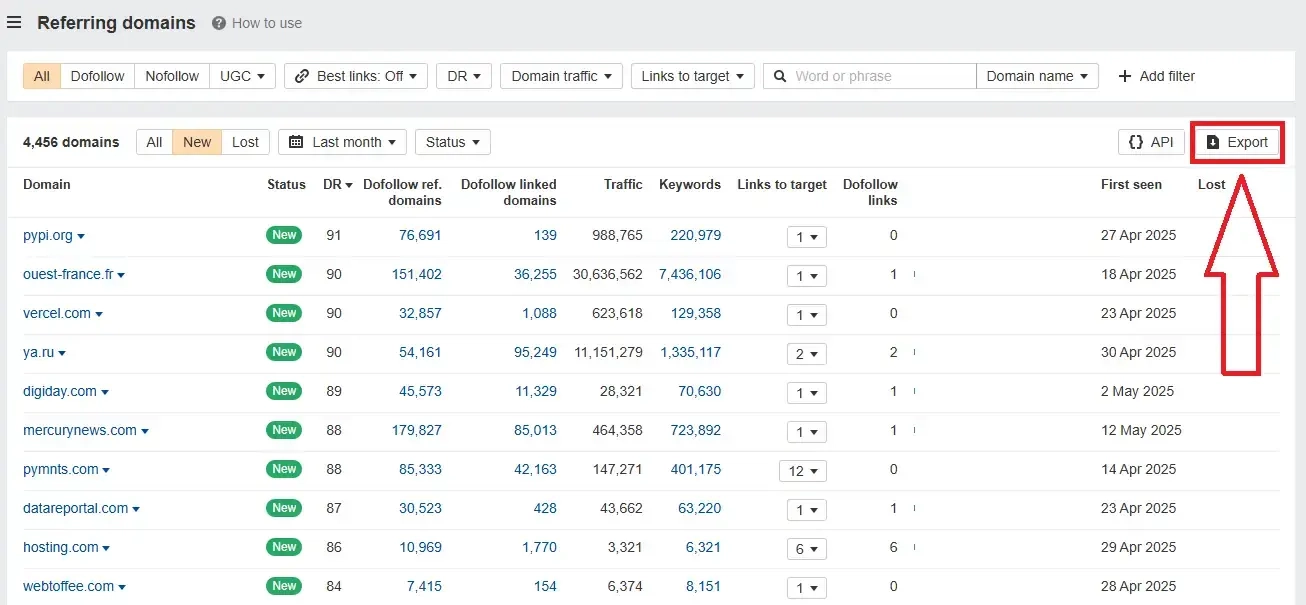This screenshot has width=1306, height=605.
Task: Switch to Lost domains toggle
Action: pyautogui.click(x=245, y=142)
